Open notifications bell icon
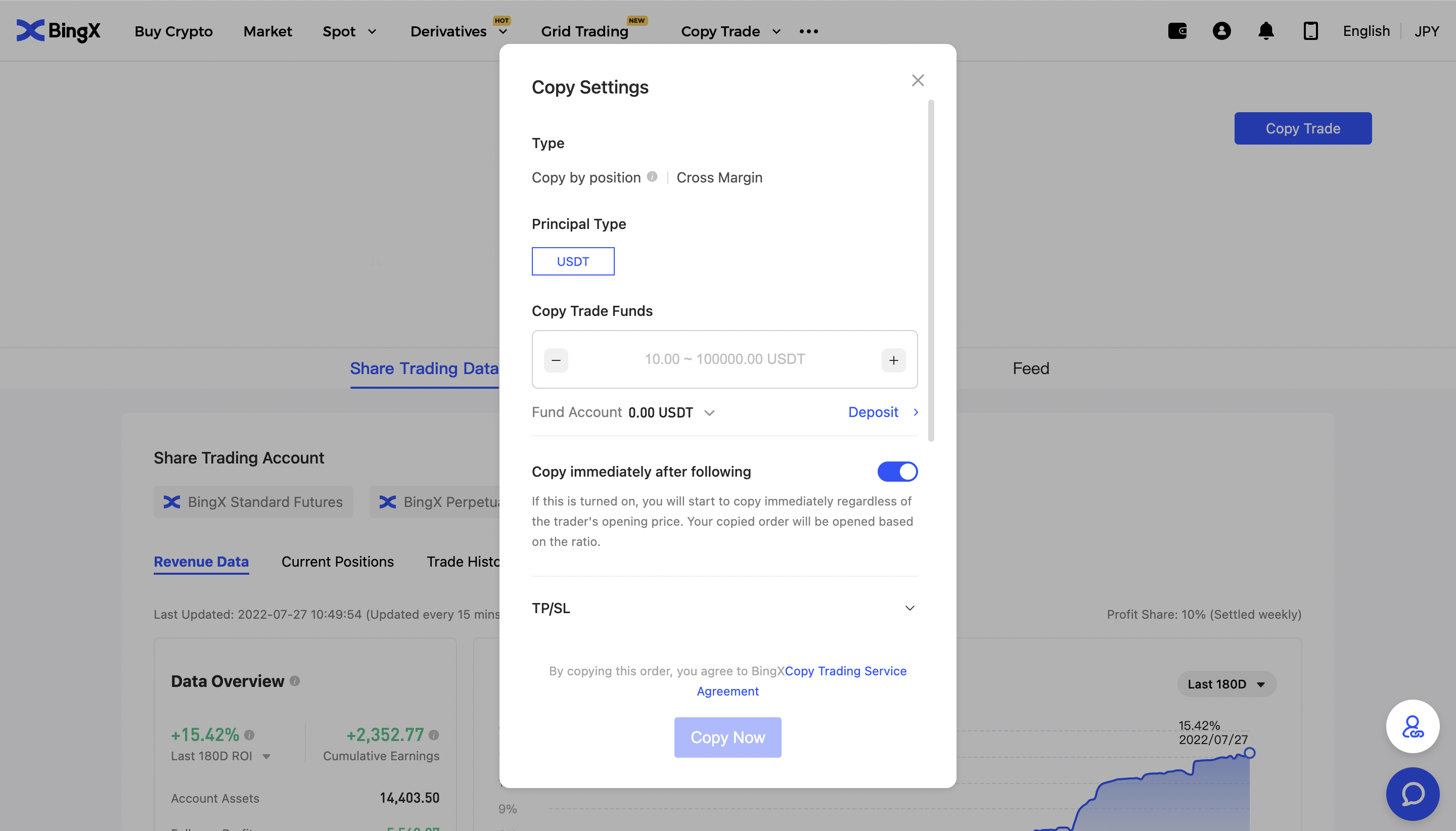Screen dimensions: 1456x831 coord(1266,31)
